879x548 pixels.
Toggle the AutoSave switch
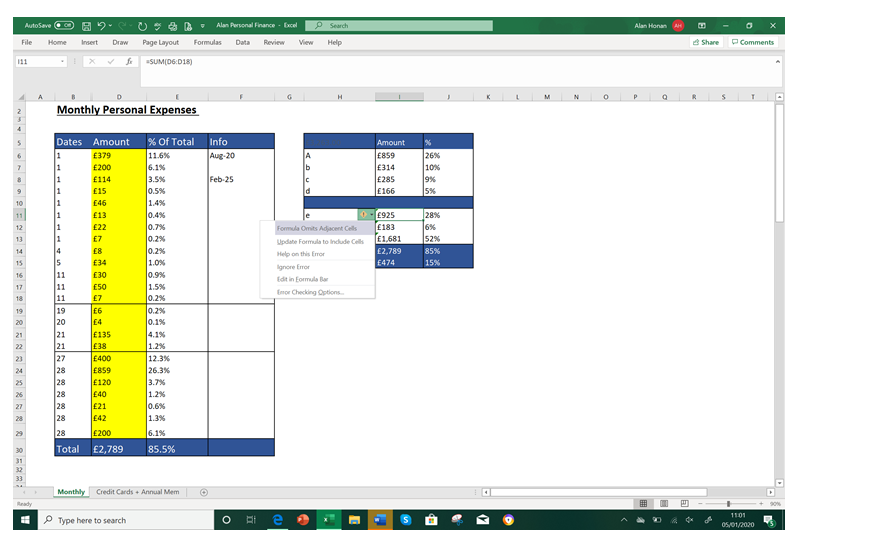click(64, 25)
